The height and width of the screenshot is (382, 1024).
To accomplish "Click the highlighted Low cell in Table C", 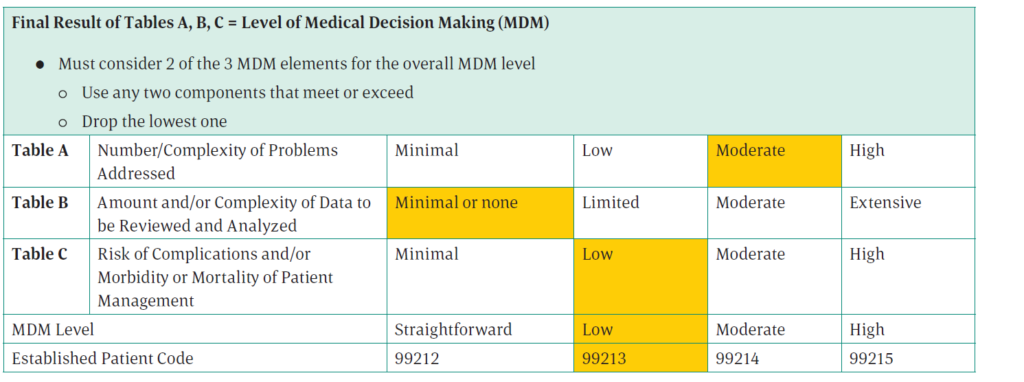I will pos(641,276).
